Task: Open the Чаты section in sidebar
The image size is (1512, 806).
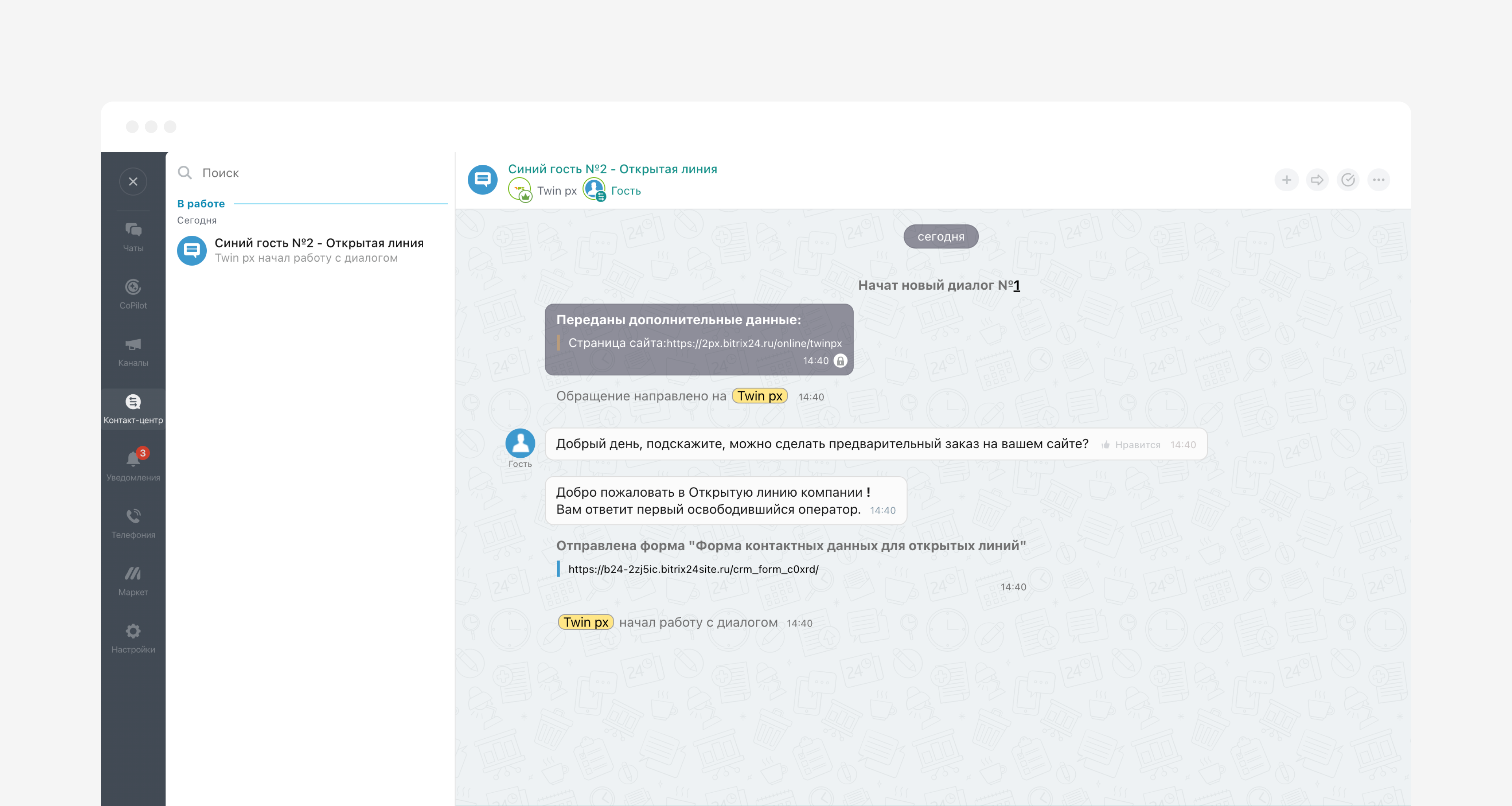Action: 133,237
